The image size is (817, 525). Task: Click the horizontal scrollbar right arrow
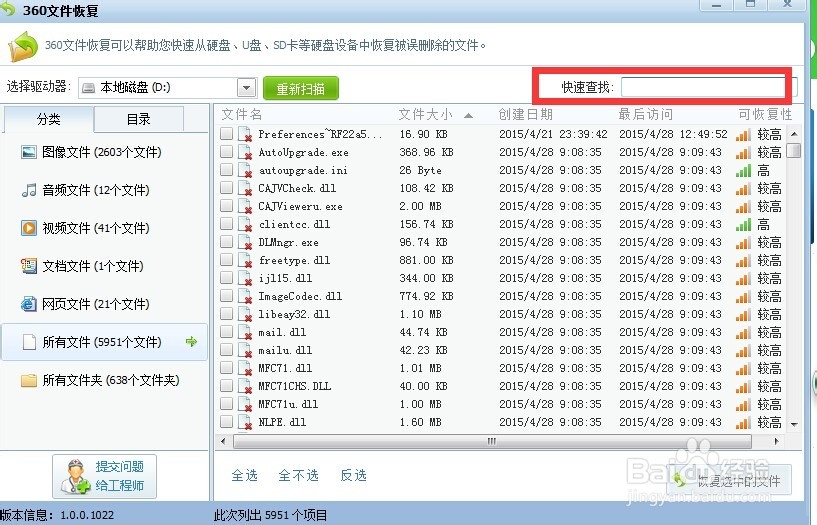coord(776,441)
